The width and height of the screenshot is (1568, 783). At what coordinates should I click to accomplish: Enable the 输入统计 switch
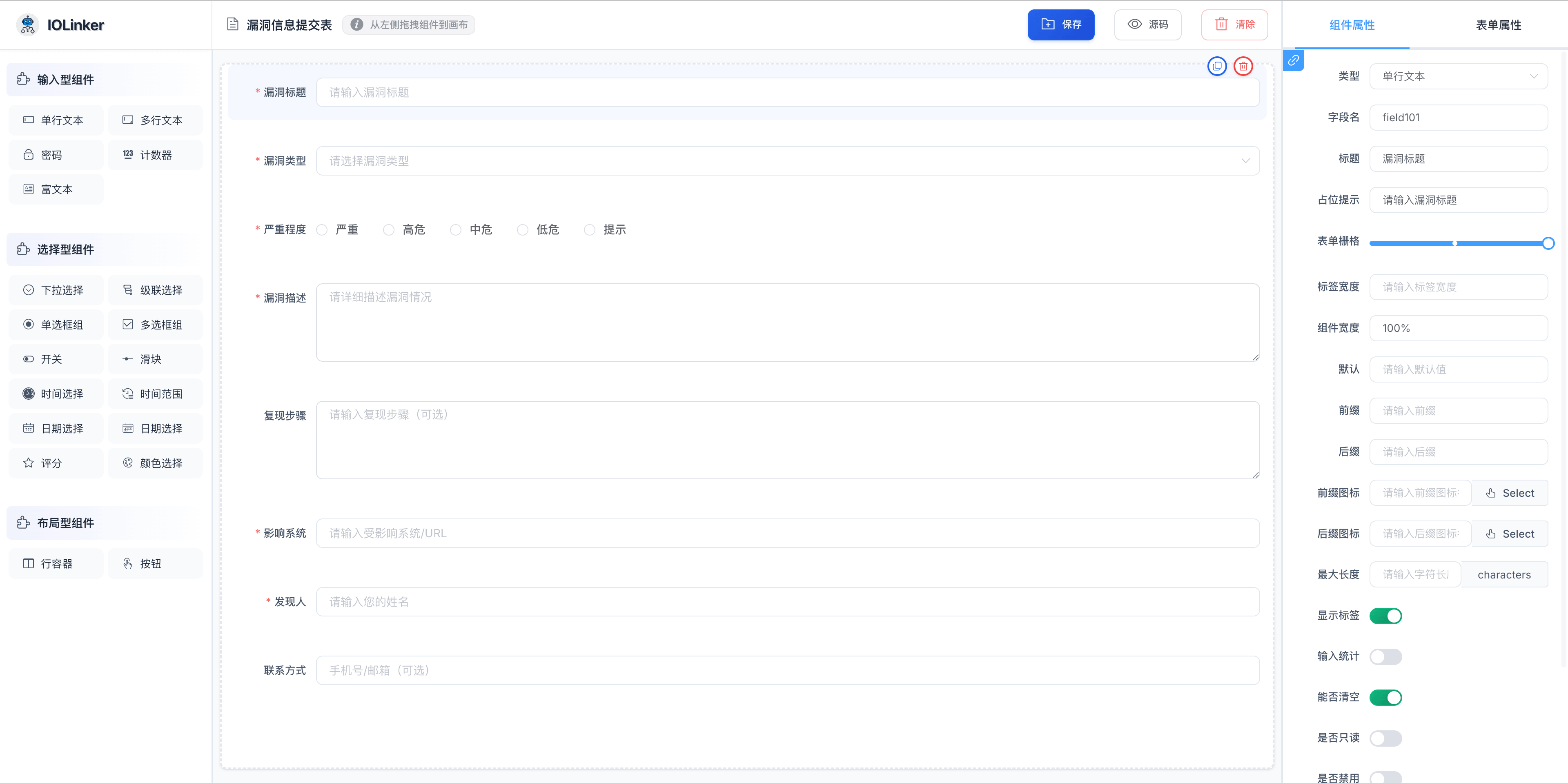point(1385,656)
